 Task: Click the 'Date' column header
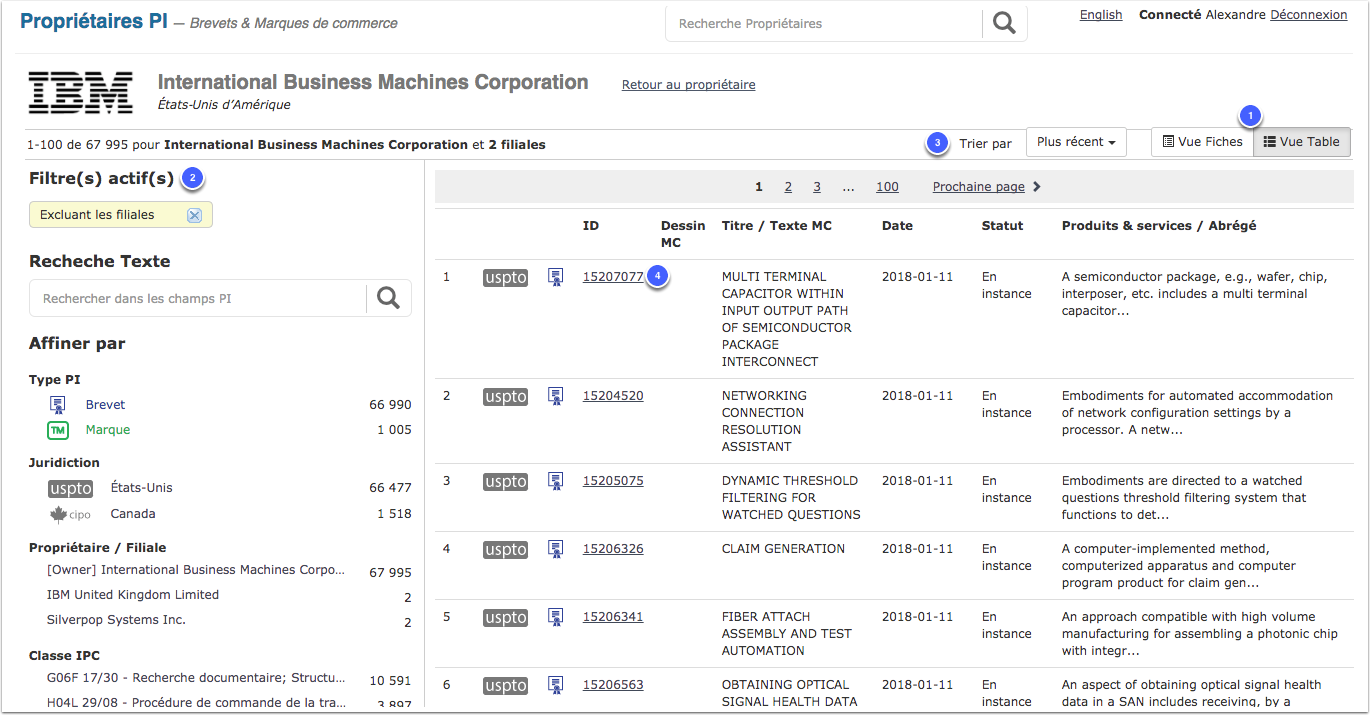coord(897,226)
